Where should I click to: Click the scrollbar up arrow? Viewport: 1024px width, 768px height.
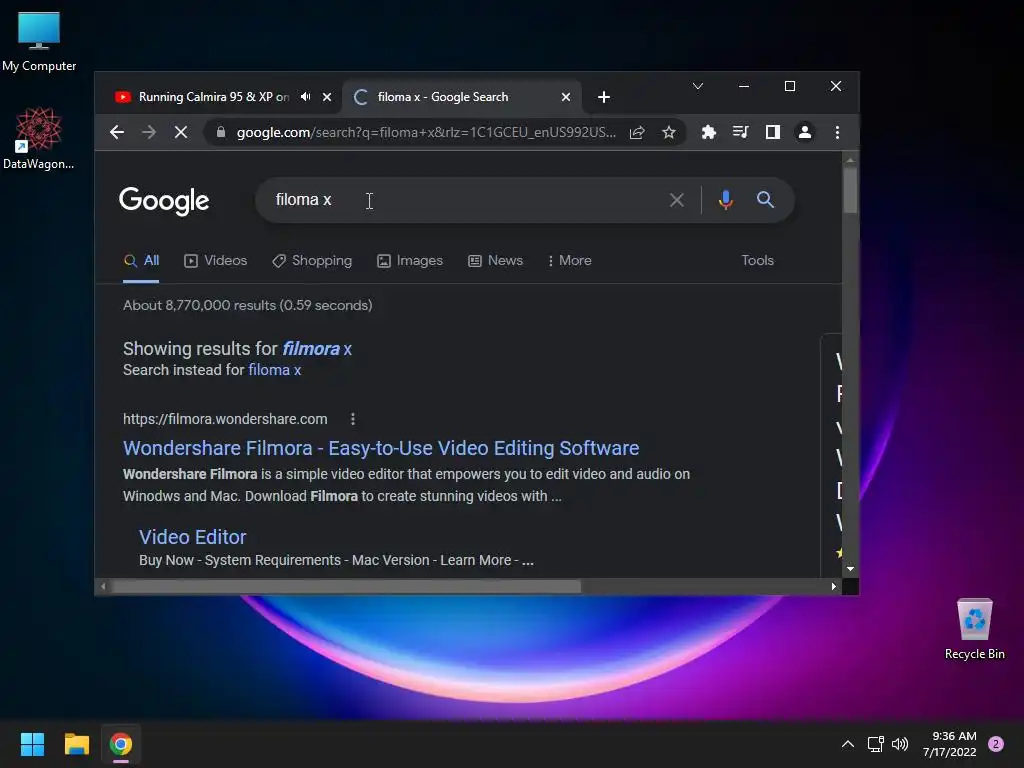(850, 160)
